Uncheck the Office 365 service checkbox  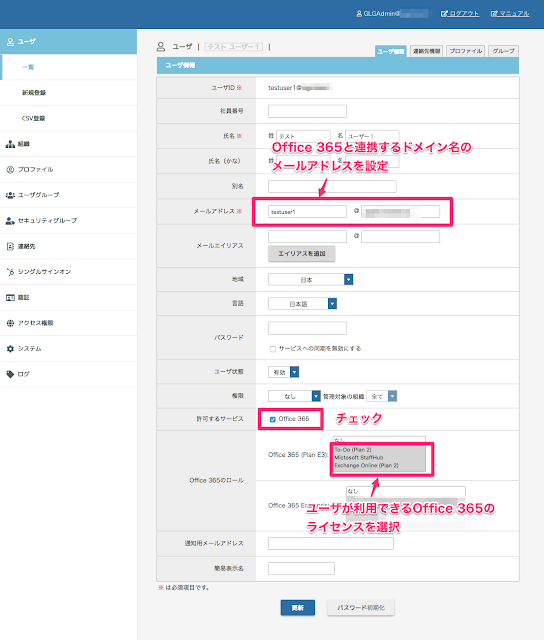coord(273,419)
